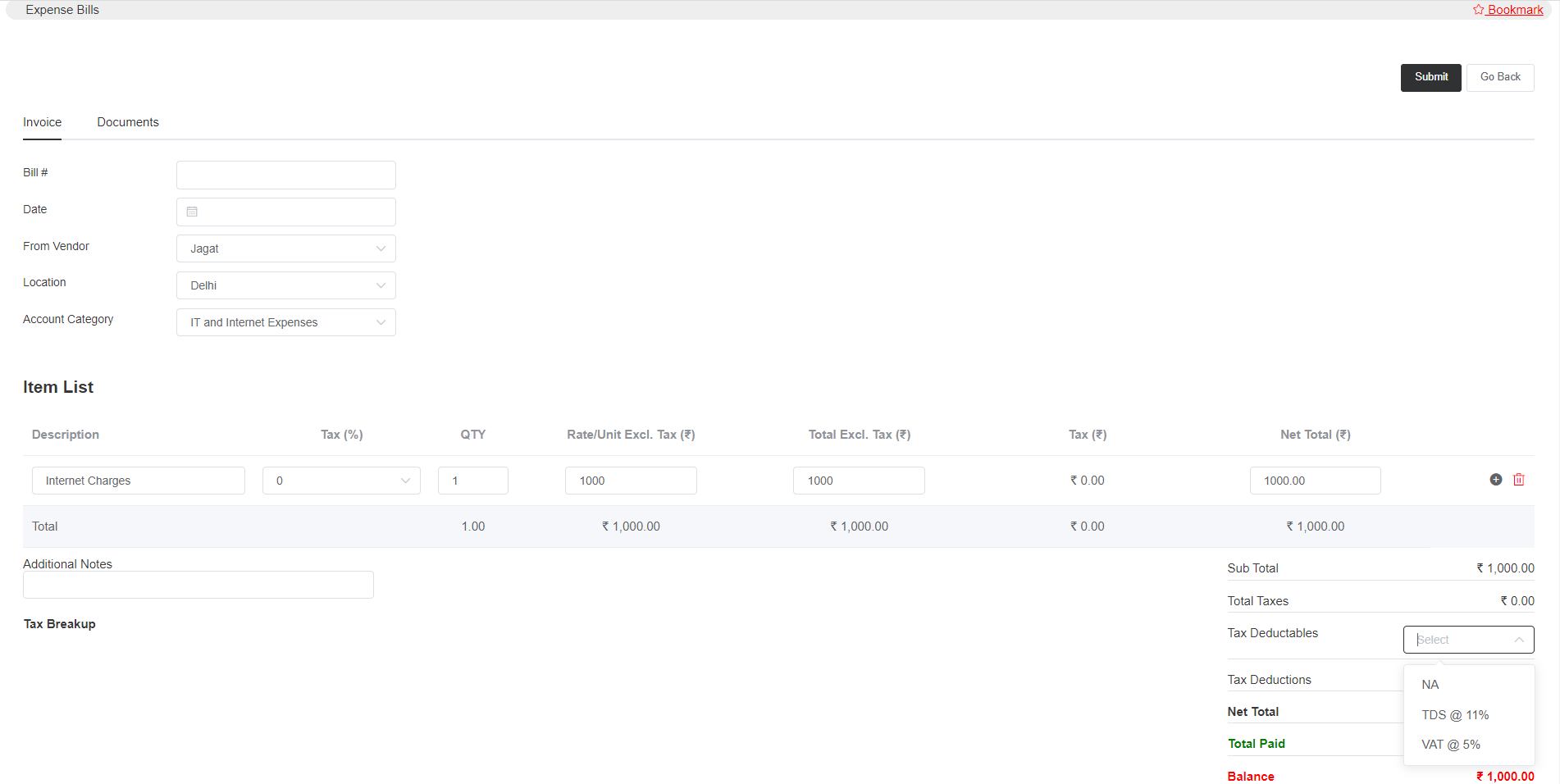Click the trash icon to delete the item row
Image resolution: width=1560 pixels, height=784 pixels.
pyautogui.click(x=1518, y=479)
